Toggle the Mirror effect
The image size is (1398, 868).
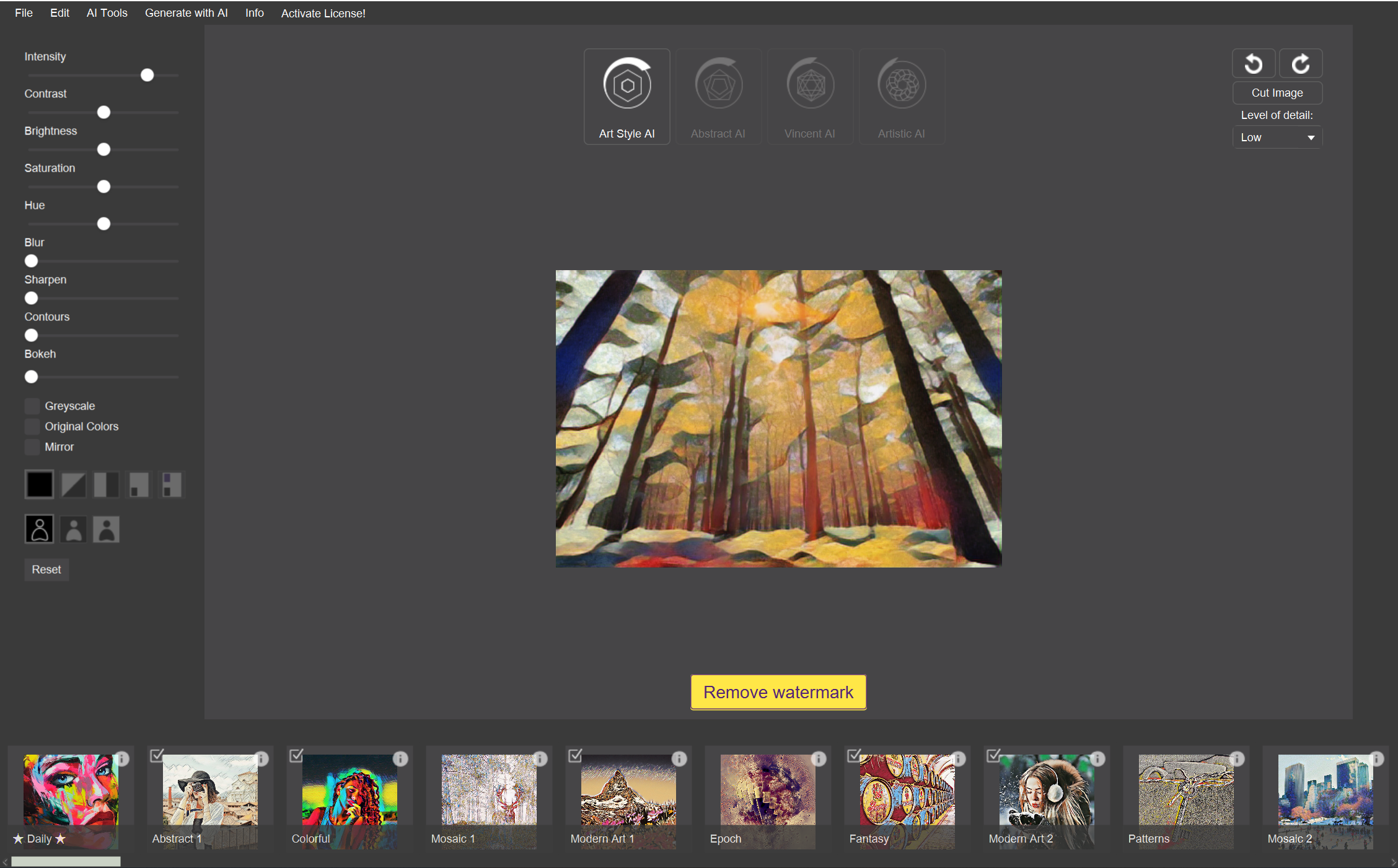click(x=32, y=447)
